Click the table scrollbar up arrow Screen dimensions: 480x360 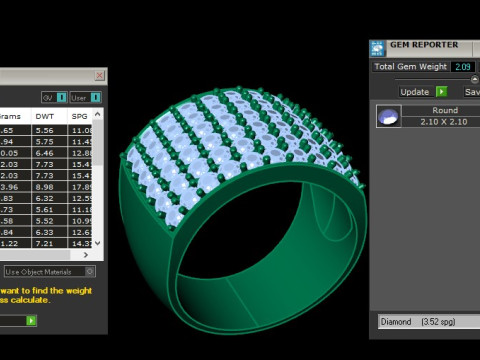pyautogui.click(x=97, y=114)
